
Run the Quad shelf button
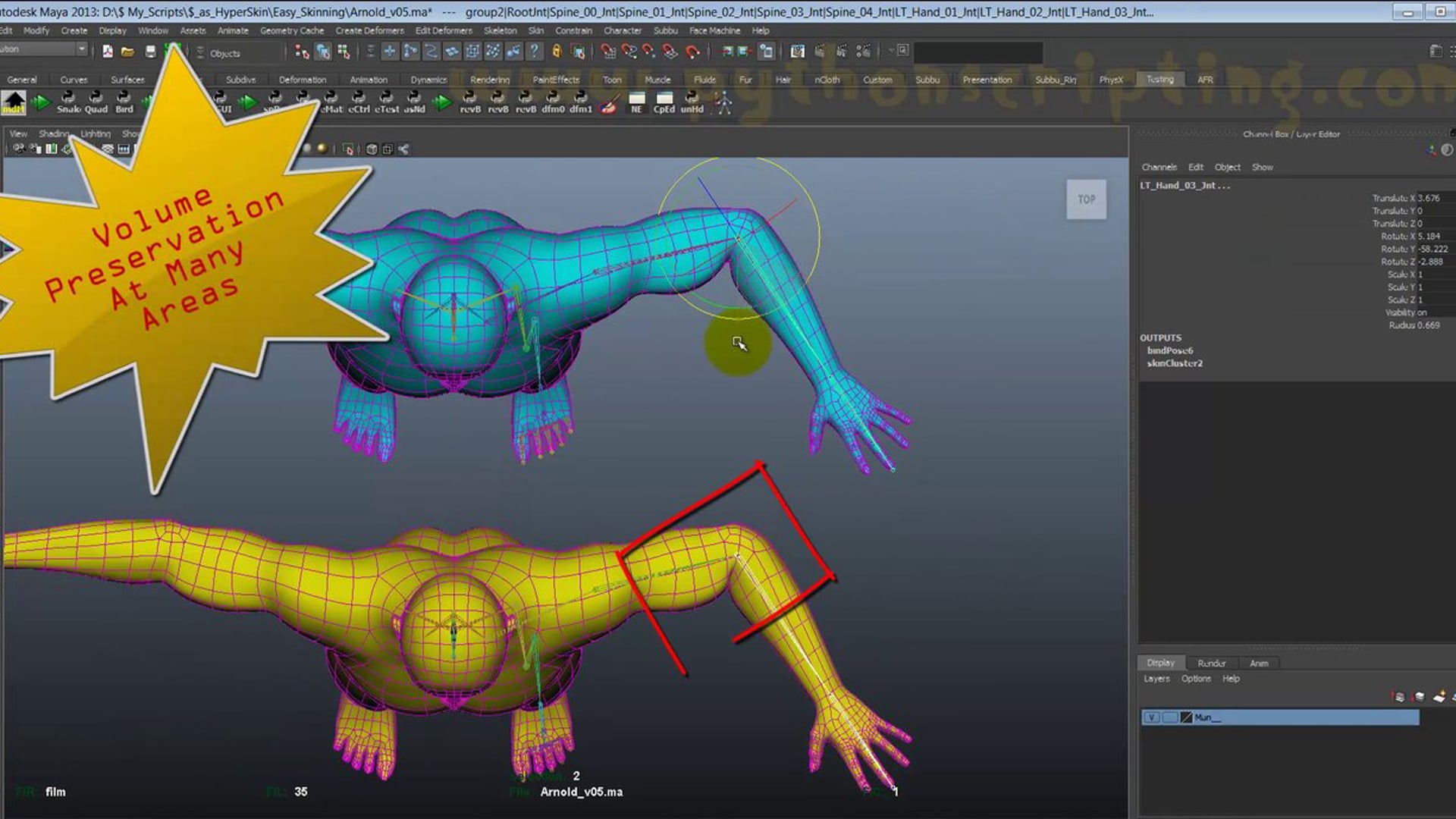coord(96,102)
